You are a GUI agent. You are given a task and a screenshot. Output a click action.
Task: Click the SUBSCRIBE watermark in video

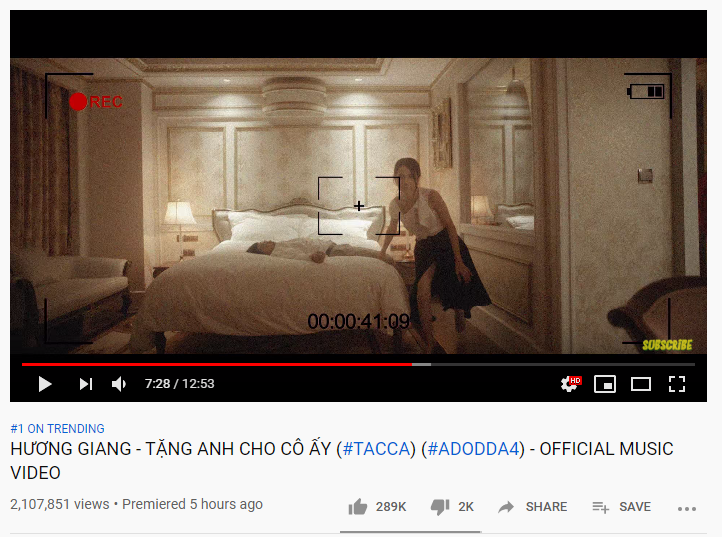(667, 345)
